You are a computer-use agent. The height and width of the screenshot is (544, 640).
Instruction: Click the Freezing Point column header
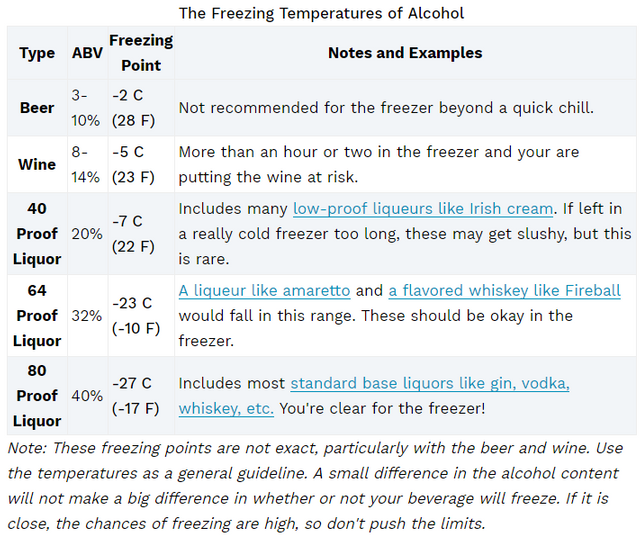coord(141,53)
